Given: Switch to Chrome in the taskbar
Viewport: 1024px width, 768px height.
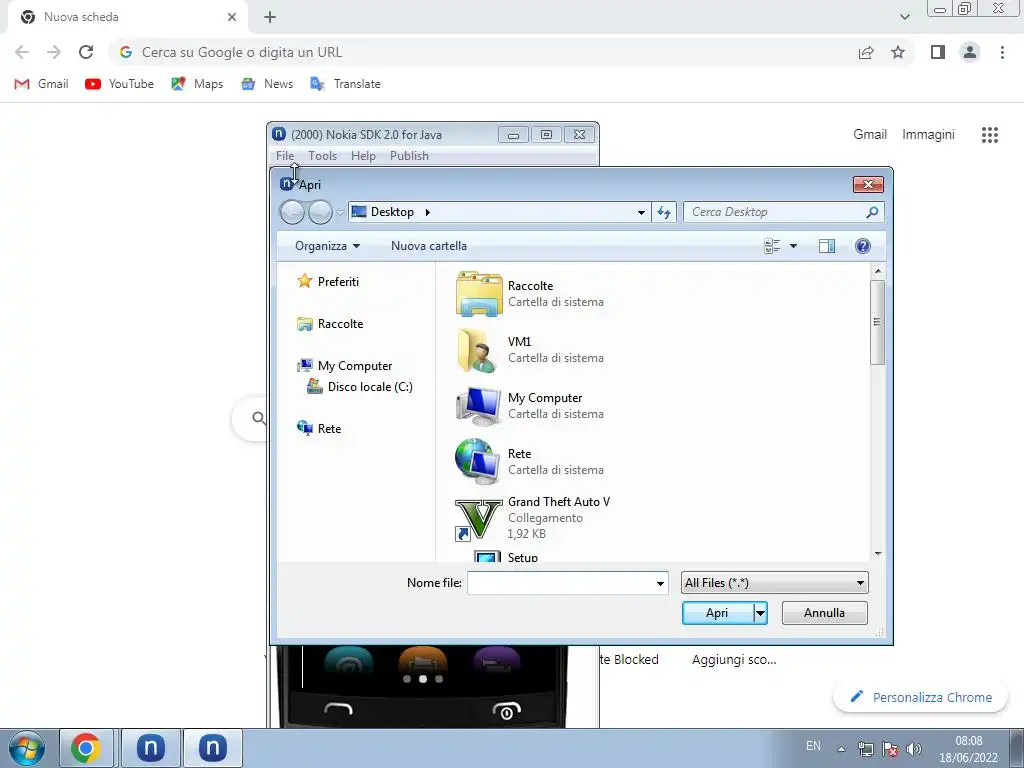Looking at the screenshot, I should 86,748.
